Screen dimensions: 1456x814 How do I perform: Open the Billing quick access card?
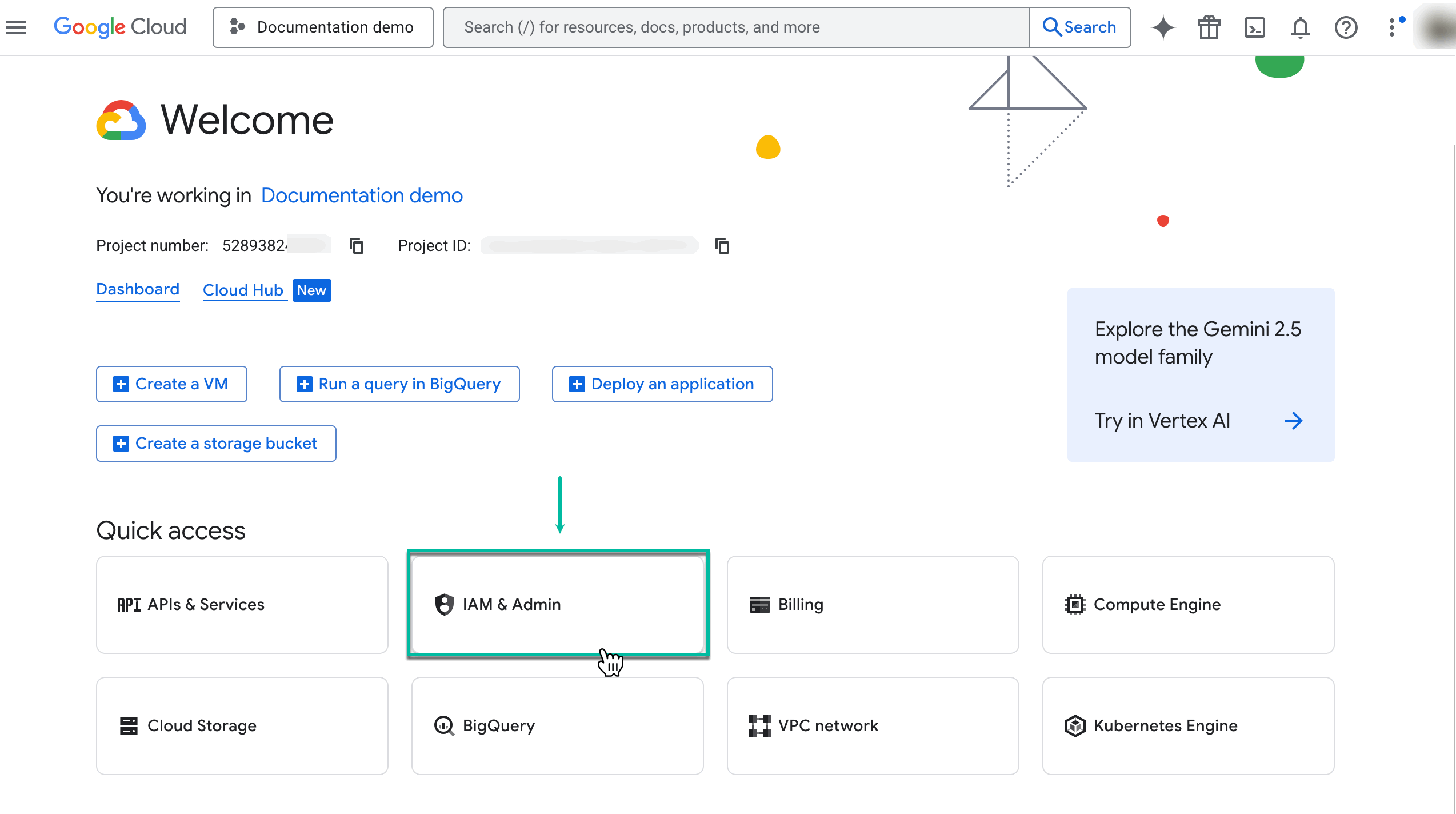coord(873,604)
